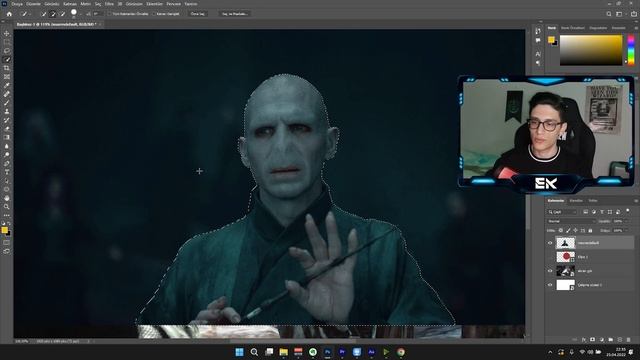
Task: Open the layer filter type dropdown
Action: click(563, 212)
